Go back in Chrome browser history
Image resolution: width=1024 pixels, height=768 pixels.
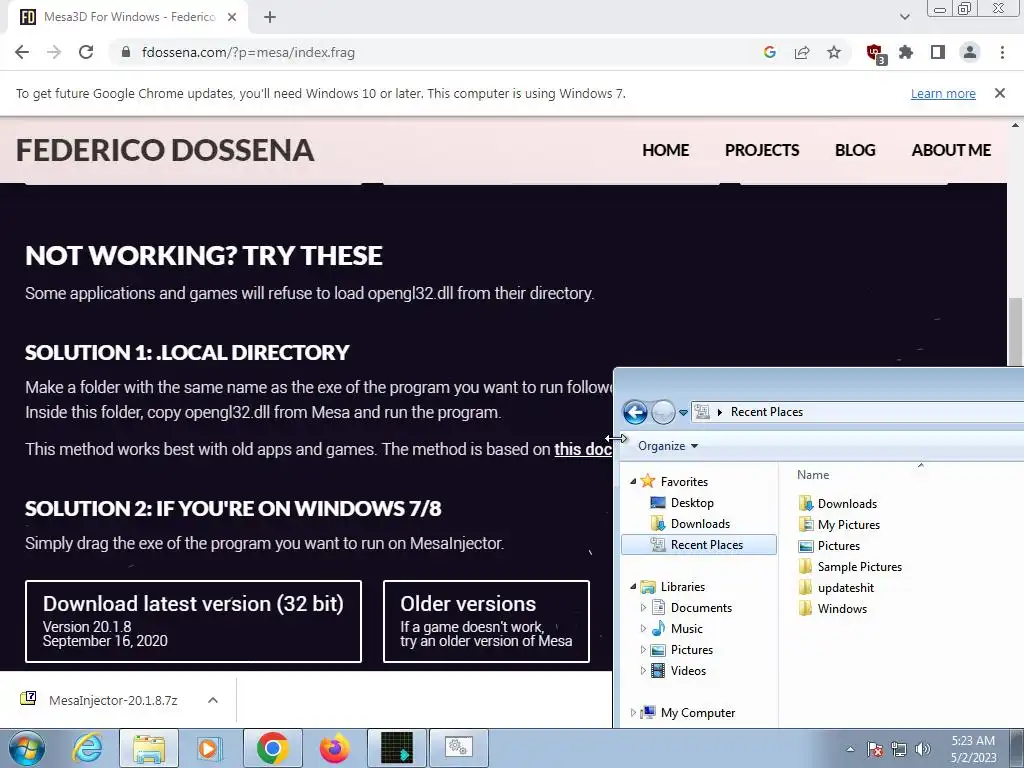tap(22, 52)
